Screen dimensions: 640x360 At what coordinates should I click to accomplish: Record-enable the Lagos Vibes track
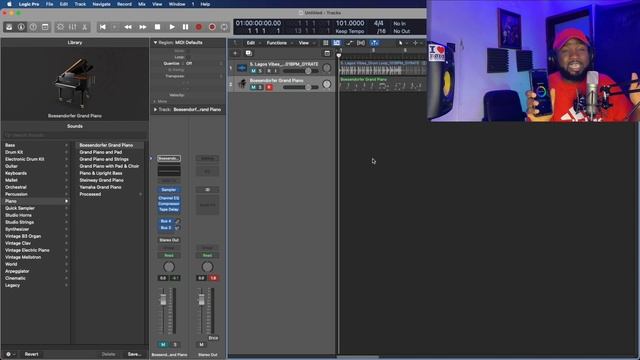click(269, 71)
